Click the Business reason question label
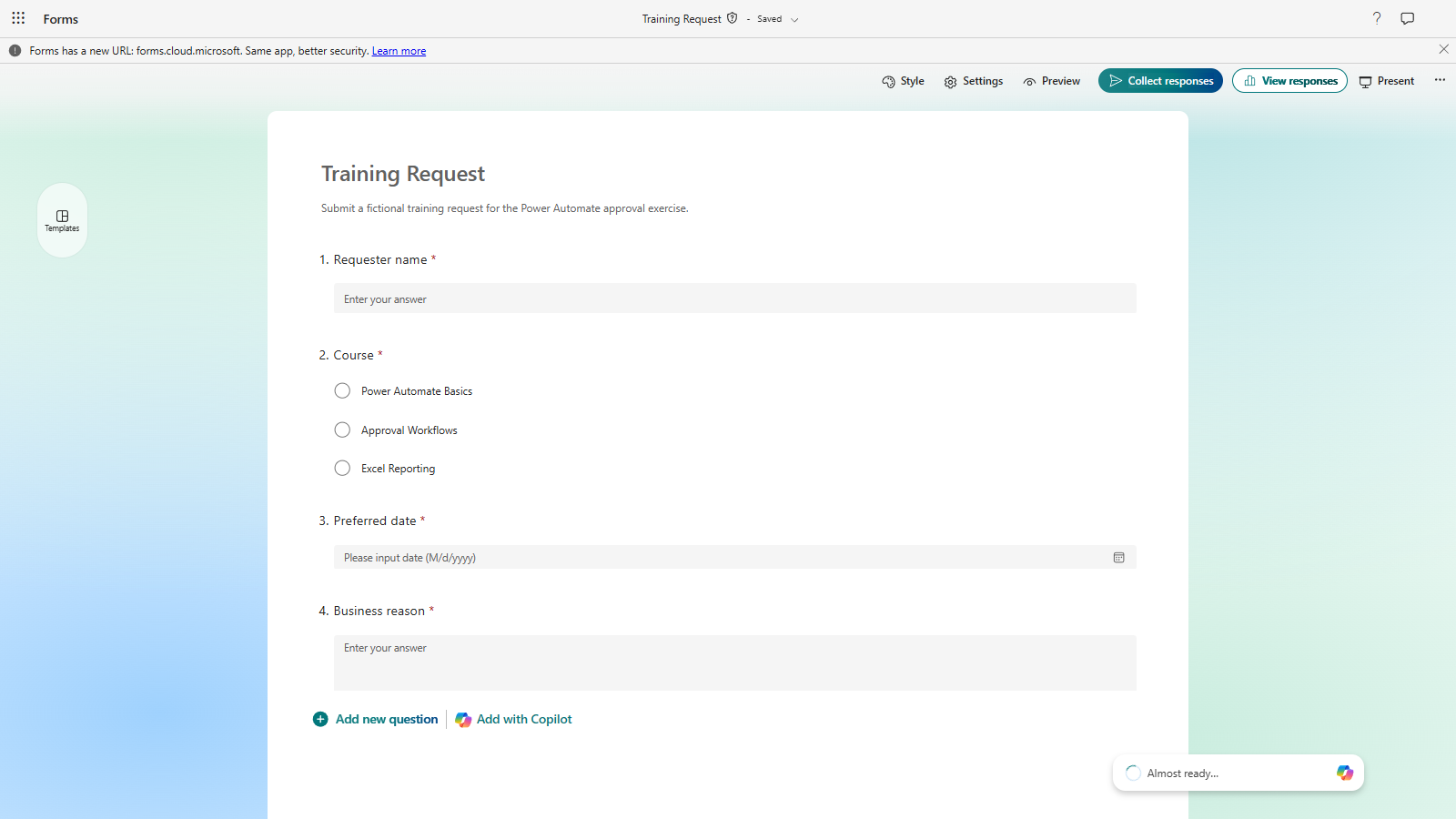 (x=379, y=611)
